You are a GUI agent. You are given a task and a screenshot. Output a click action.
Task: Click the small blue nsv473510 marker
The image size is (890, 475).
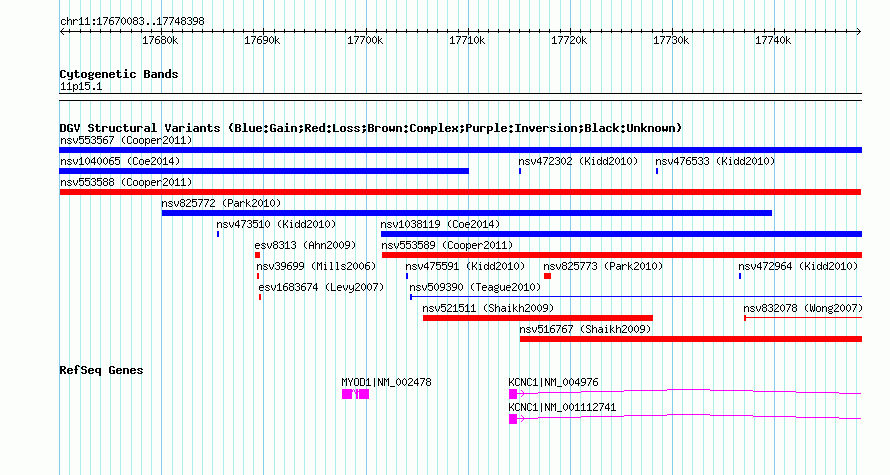[218, 234]
